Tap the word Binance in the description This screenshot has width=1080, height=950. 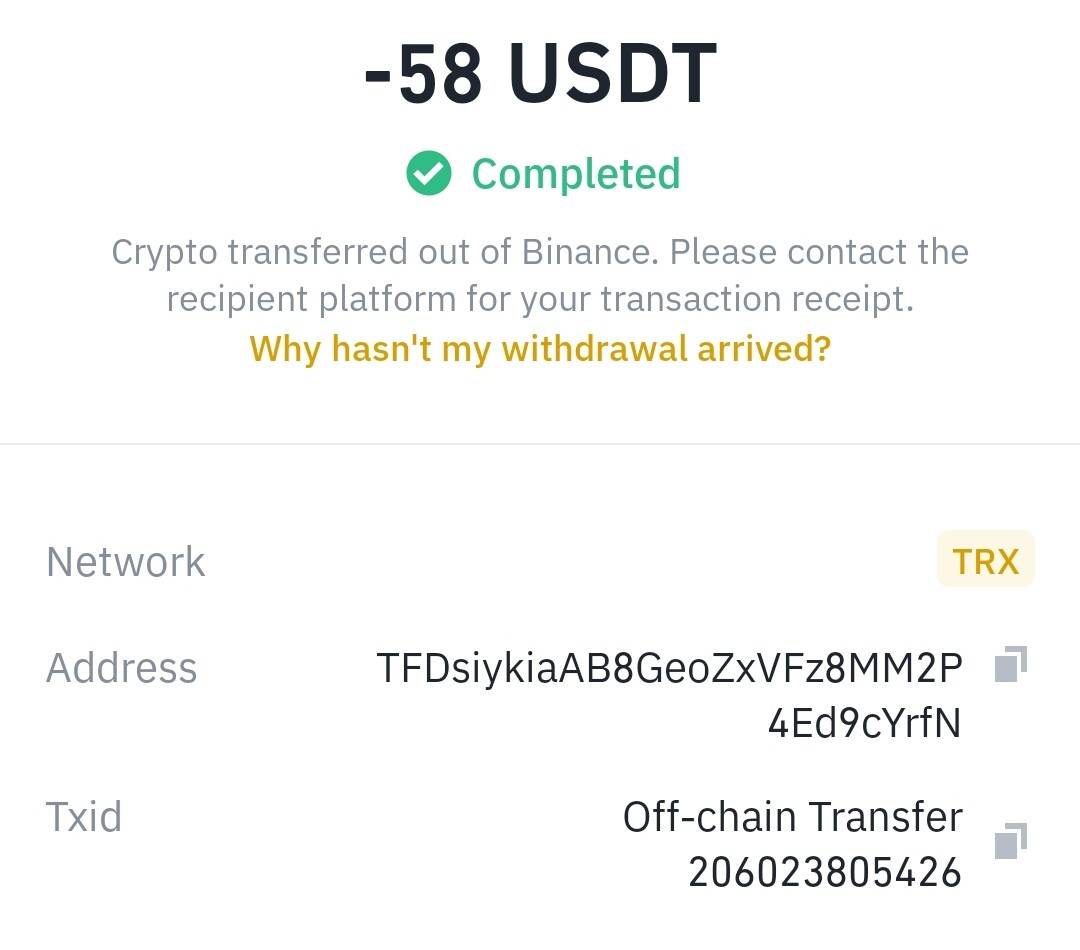590,251
